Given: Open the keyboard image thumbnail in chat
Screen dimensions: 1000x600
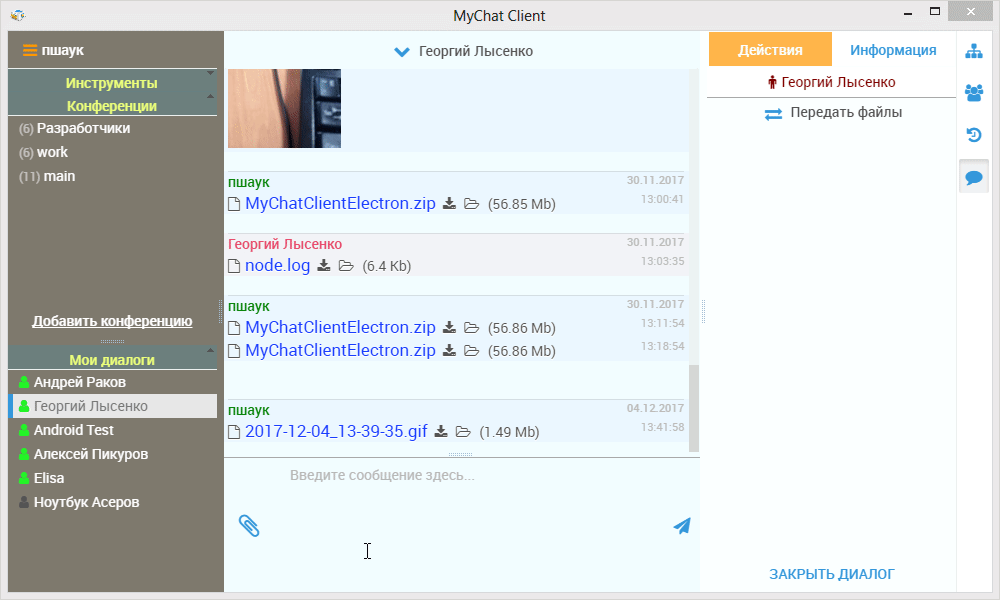Looking at the screenshot, I should coord(284,108).
